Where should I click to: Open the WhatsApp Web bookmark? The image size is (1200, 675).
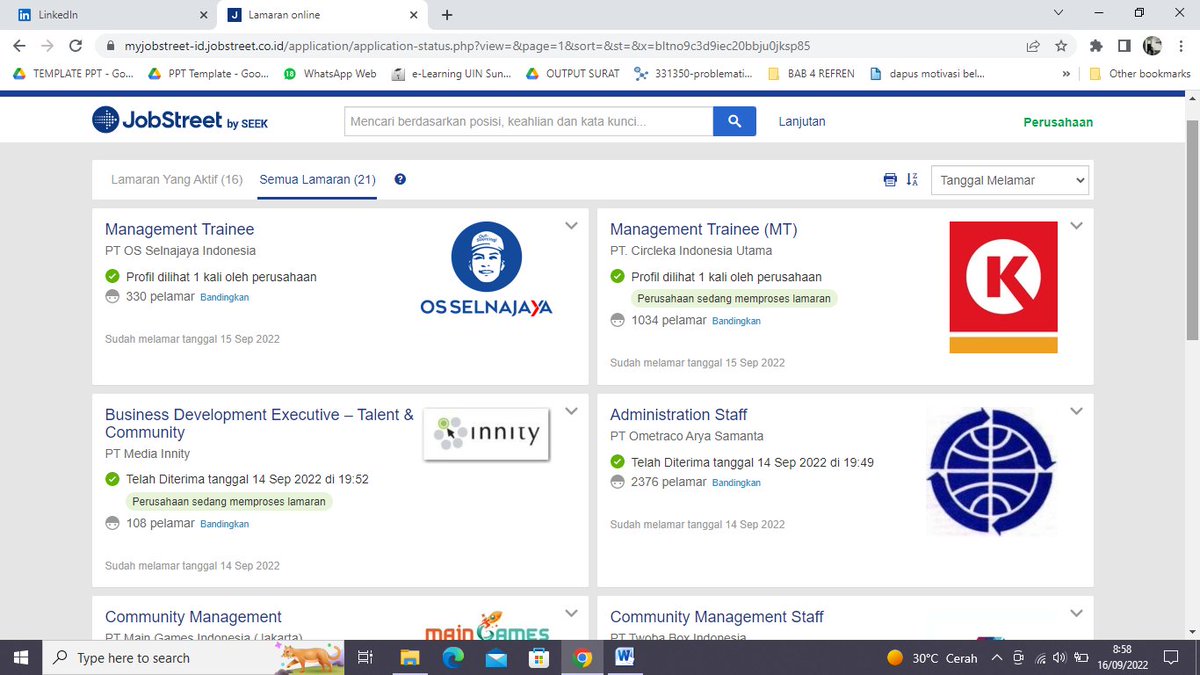pos(330,73)
